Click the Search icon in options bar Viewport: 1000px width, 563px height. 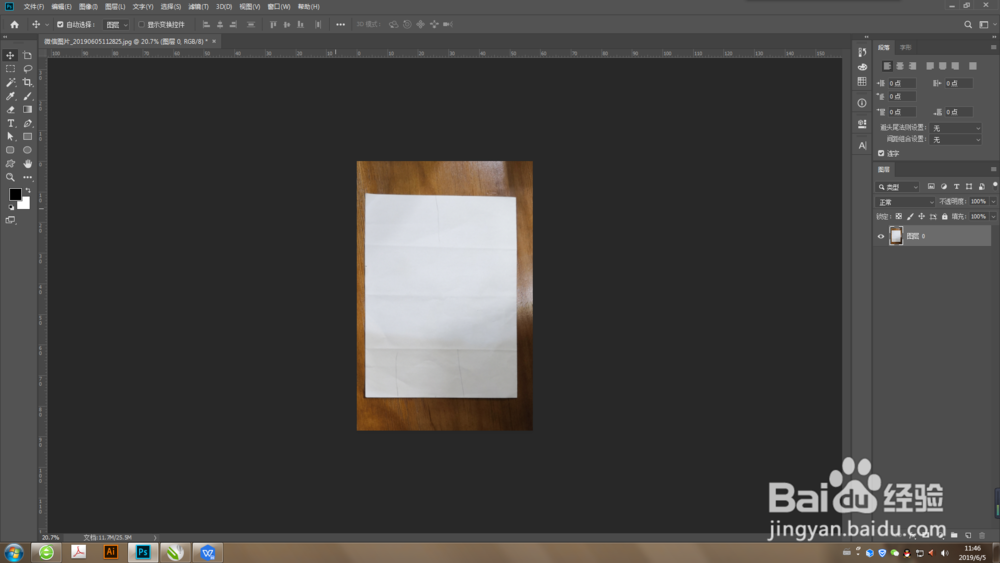tap(968, 24)
